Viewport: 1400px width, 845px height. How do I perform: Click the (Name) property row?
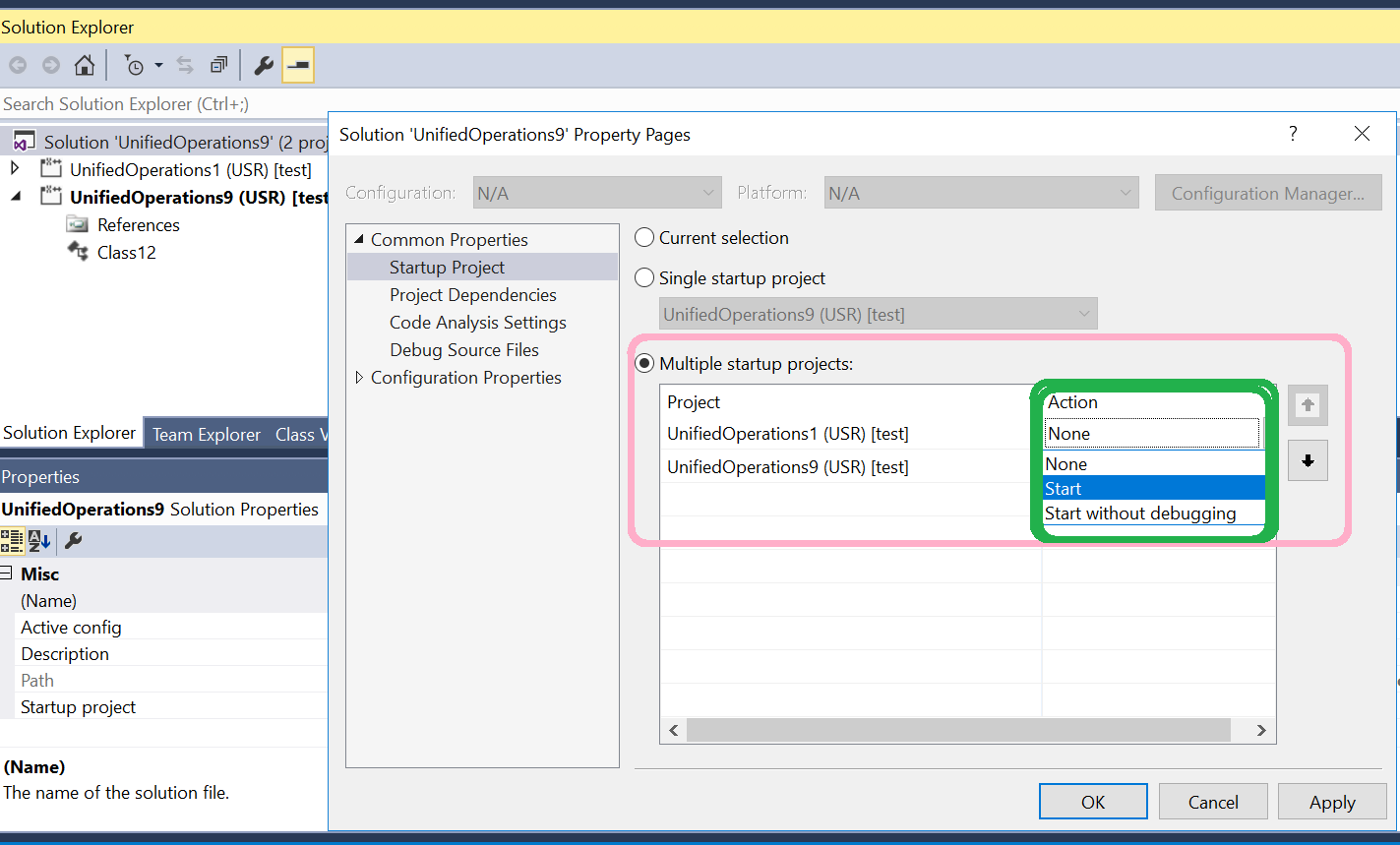coord(163,600)
